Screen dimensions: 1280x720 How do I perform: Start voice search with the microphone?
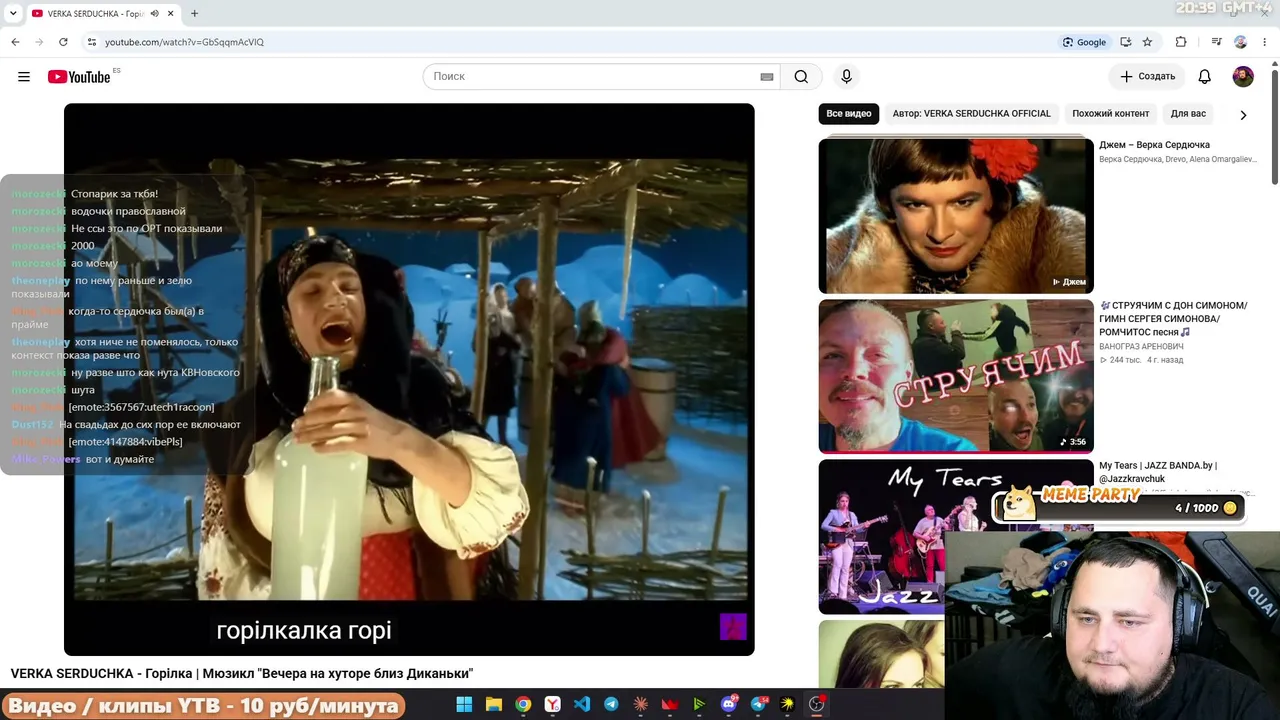(846, 77)
